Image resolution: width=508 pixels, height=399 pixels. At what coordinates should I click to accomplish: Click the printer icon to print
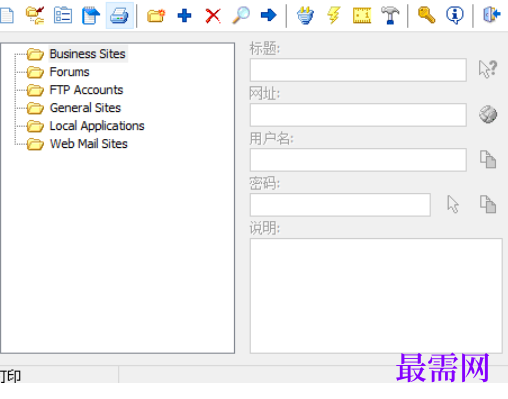[x=119, y=15]
